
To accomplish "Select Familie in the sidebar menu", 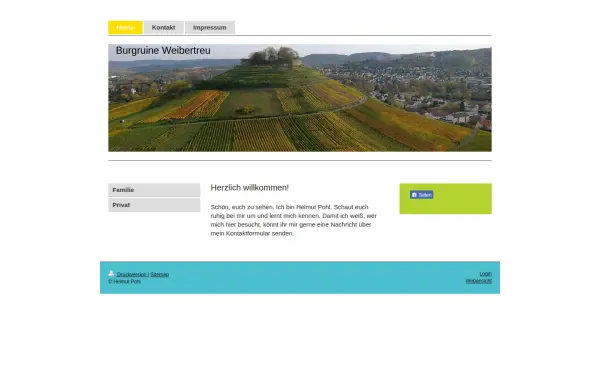I will coord(154,190).
